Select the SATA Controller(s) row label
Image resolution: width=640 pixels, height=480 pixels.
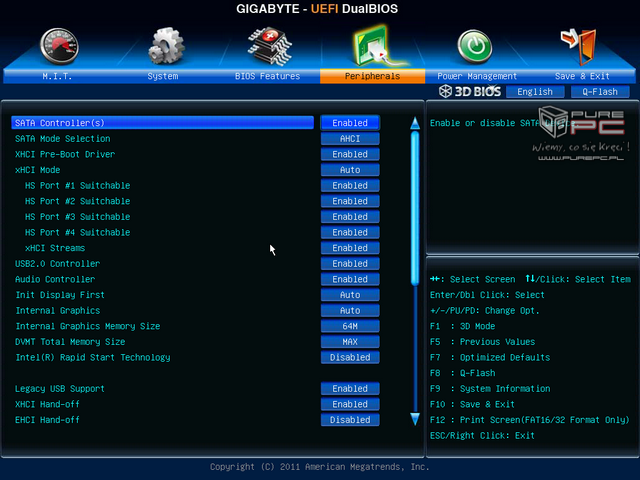point(60,123)
